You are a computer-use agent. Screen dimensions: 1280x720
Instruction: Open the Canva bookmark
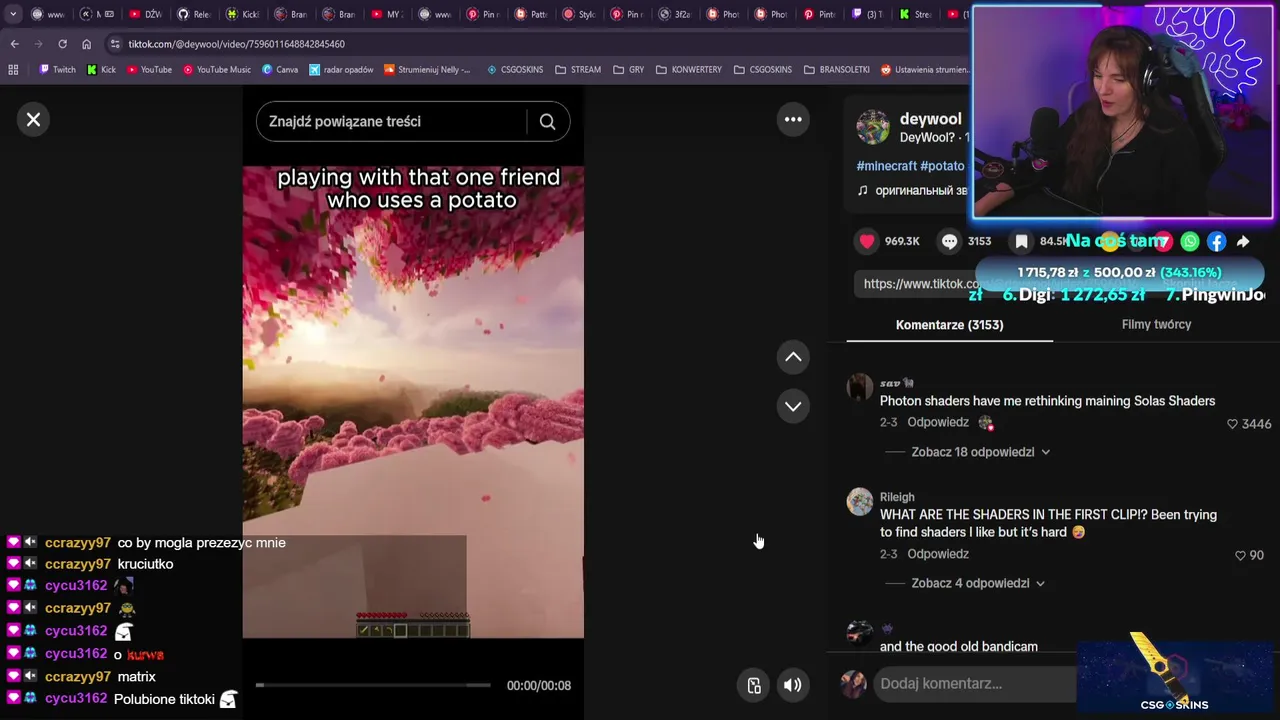[280, 70]
